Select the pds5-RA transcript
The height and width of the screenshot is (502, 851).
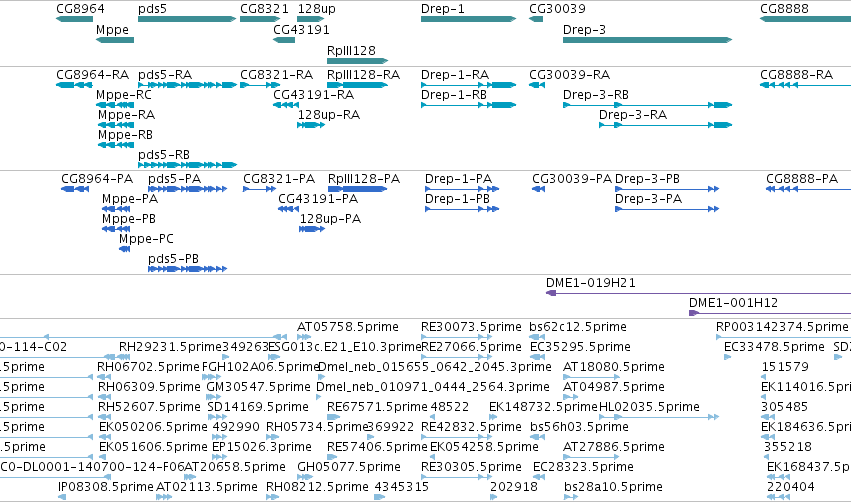point(187,85)
